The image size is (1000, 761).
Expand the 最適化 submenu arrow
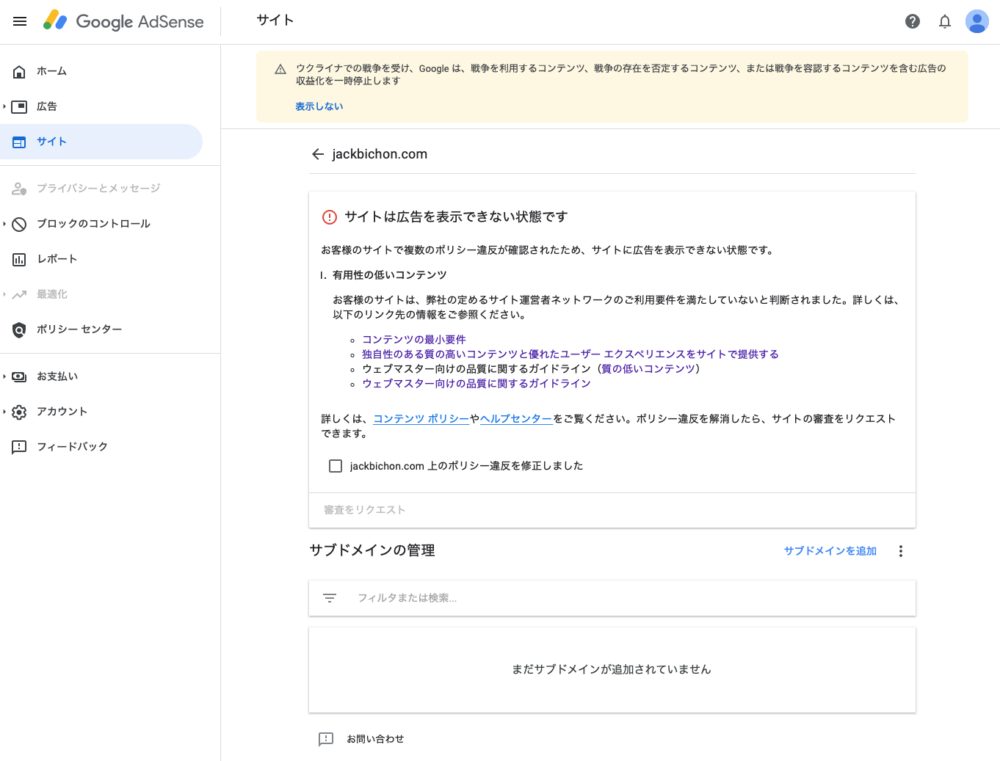pos(4,294)
